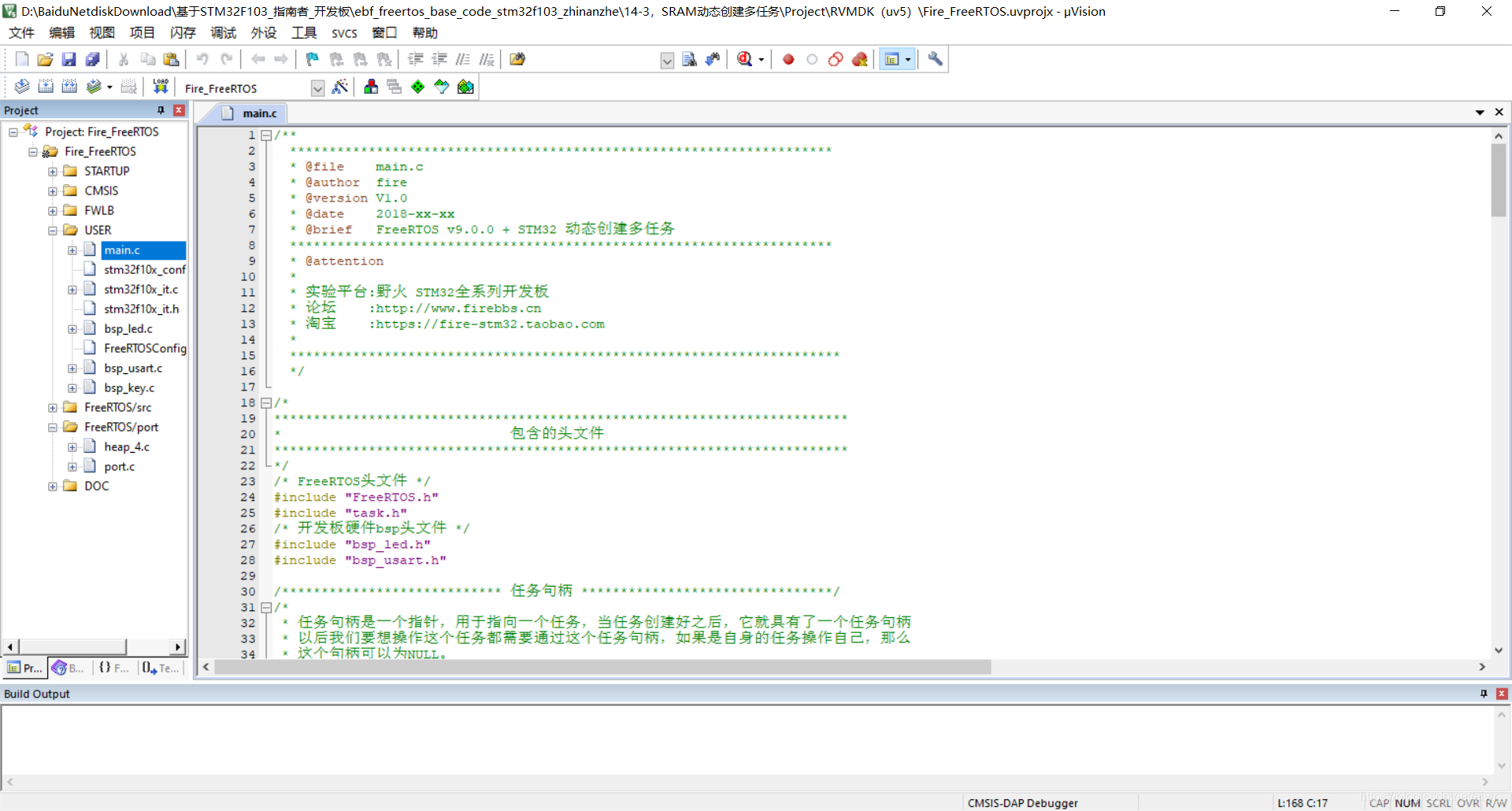Open Manage Project Items icon
Viewport: 1512px width, 811px height.
(371, 87)
